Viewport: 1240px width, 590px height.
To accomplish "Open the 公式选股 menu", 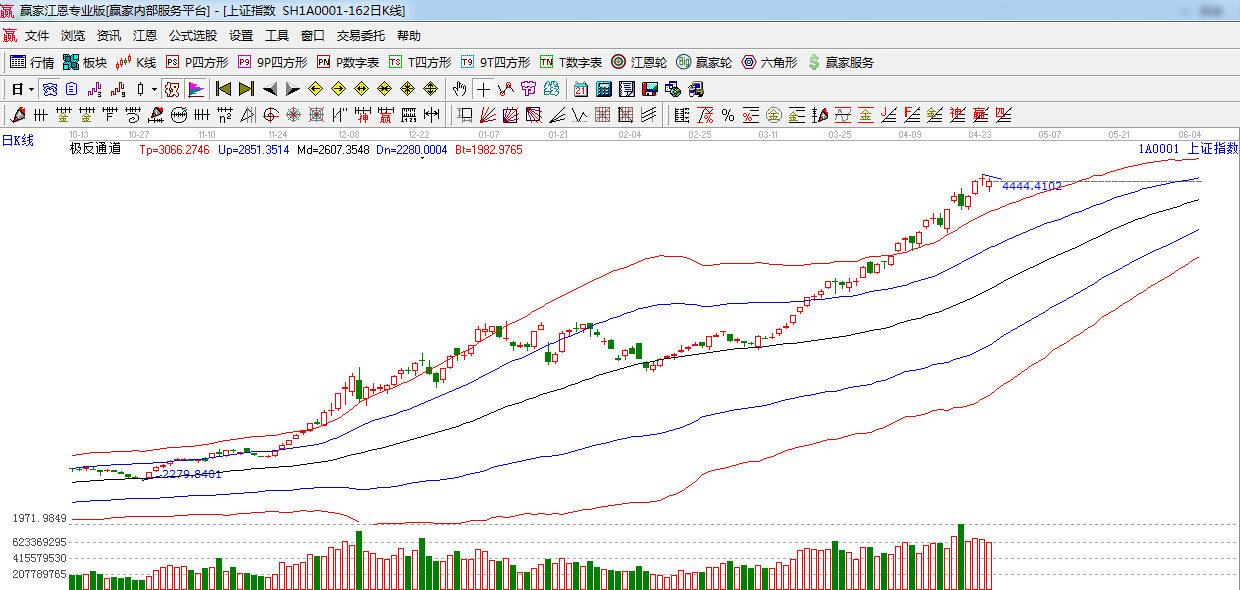I will pos(192,36).
